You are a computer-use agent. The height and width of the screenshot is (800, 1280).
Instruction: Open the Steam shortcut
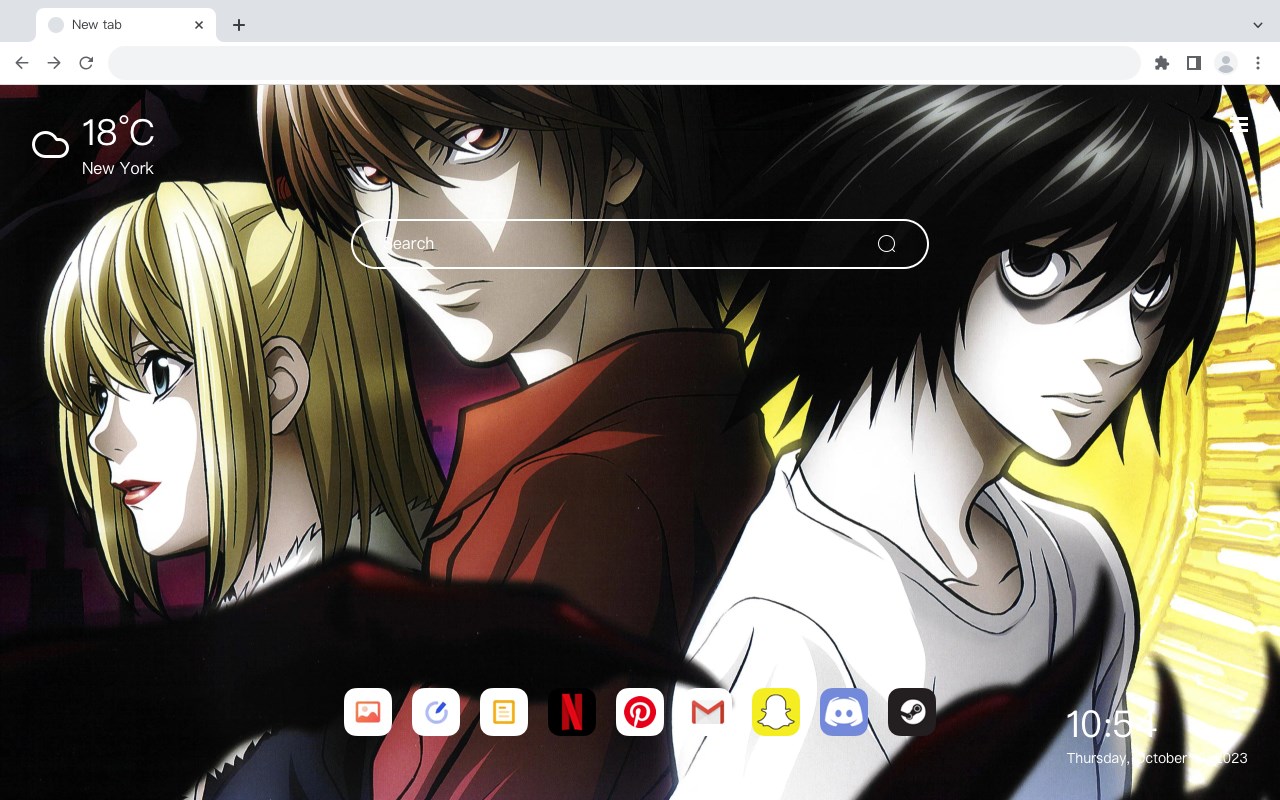tap(912, 712)
